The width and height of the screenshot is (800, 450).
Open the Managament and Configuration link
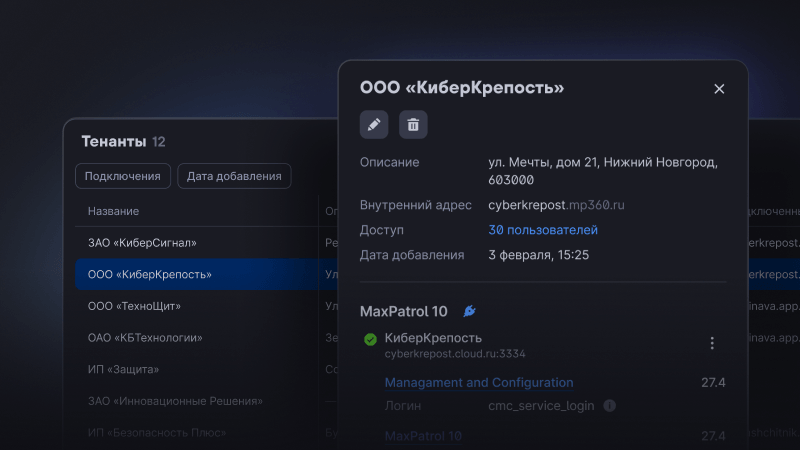point(479,382)
